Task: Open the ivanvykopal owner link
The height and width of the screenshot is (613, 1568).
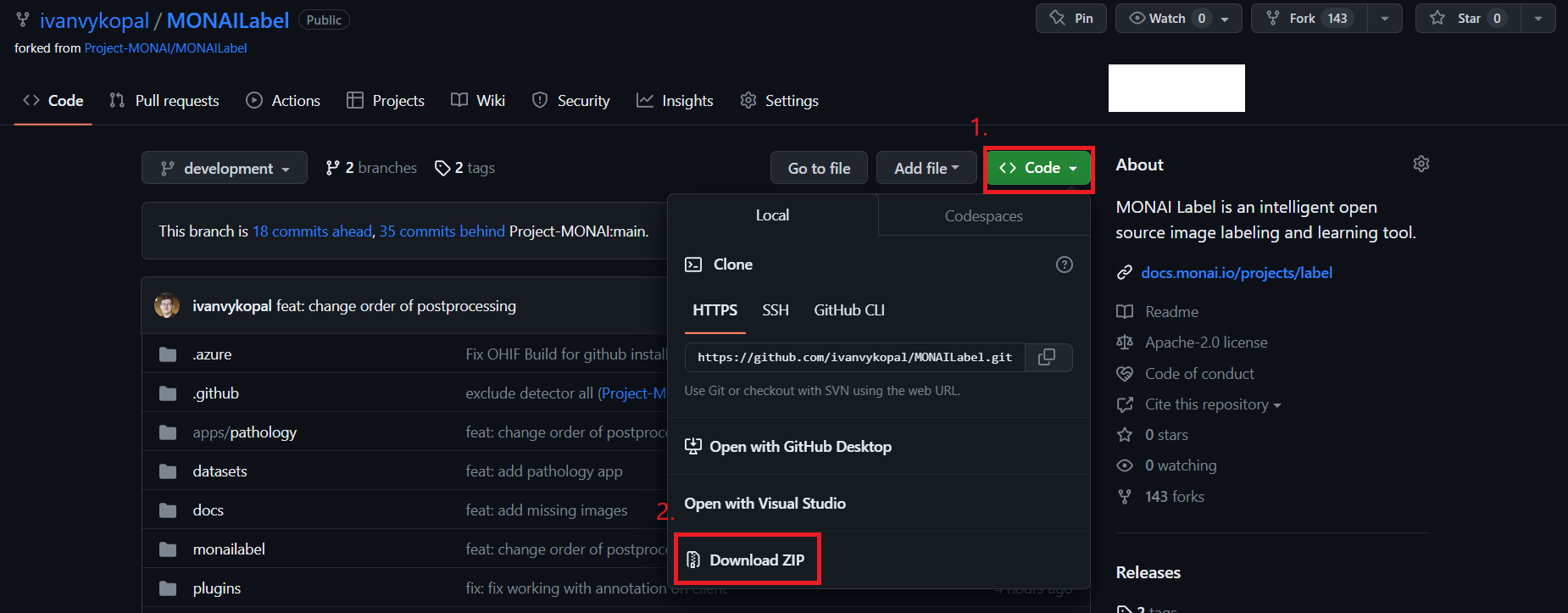Action: pyautogui.click(x=94, y=20)
